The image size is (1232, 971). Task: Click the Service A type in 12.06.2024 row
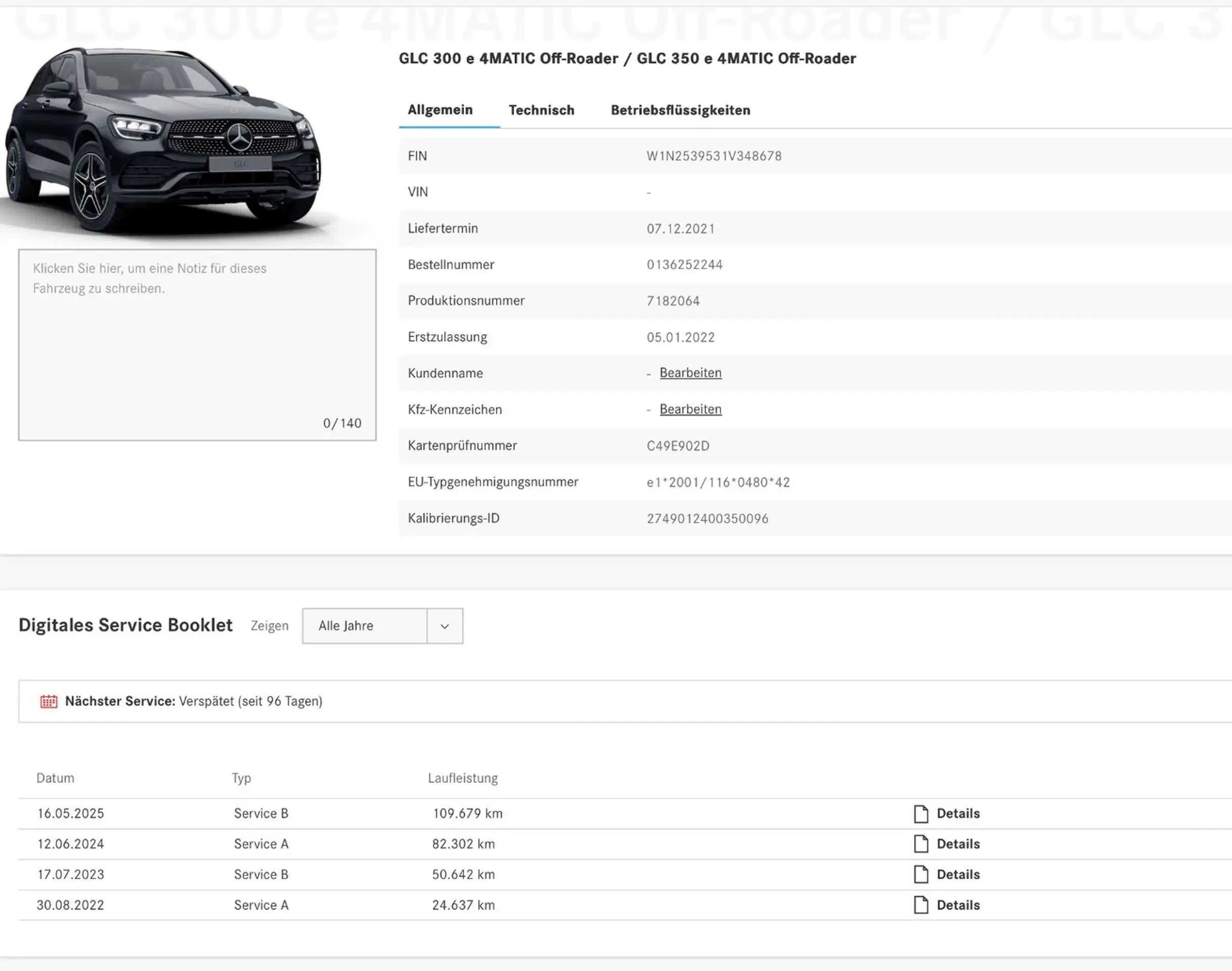[261, 844]
